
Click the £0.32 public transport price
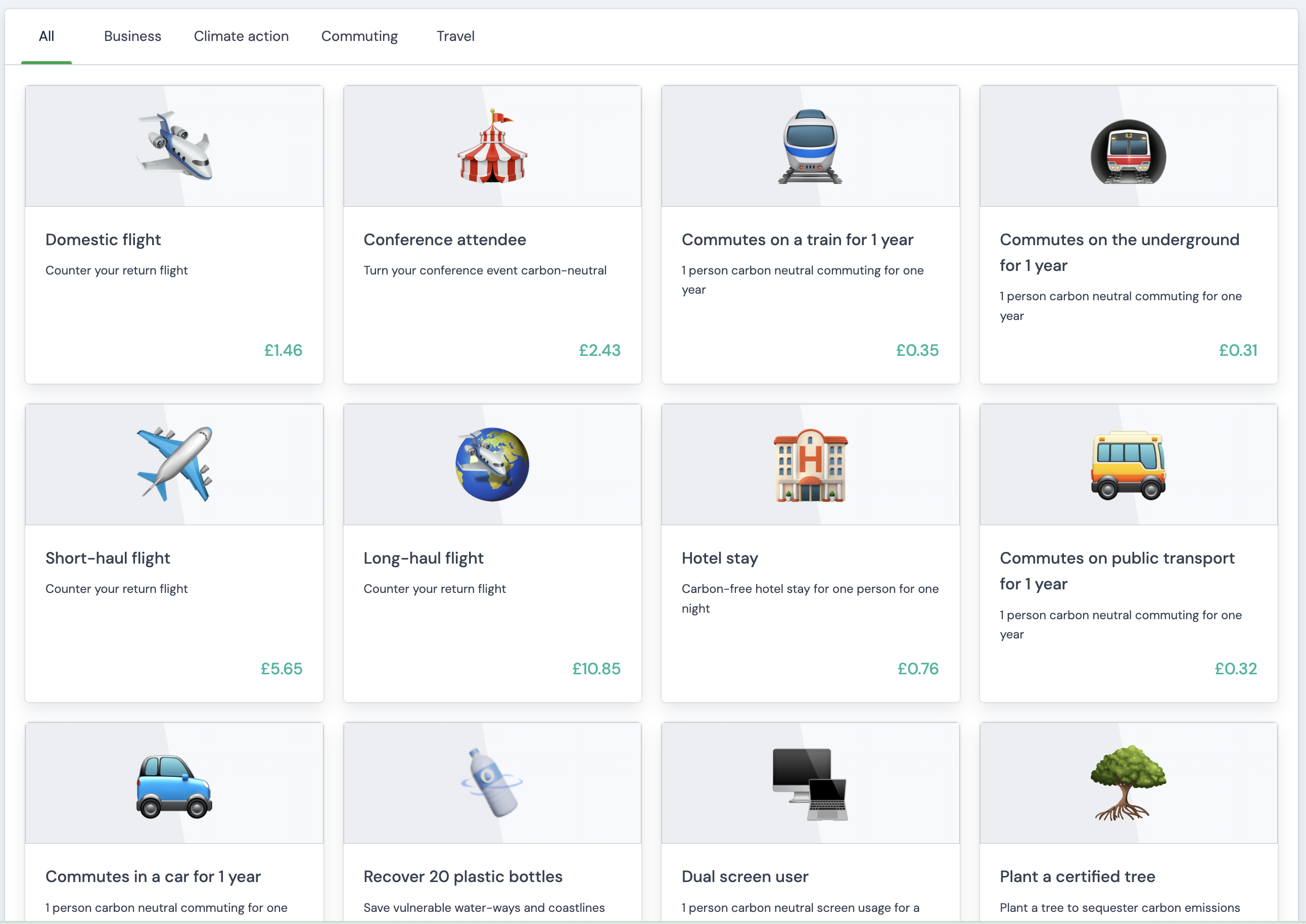pyautogui.click(x=1235, y=669)
